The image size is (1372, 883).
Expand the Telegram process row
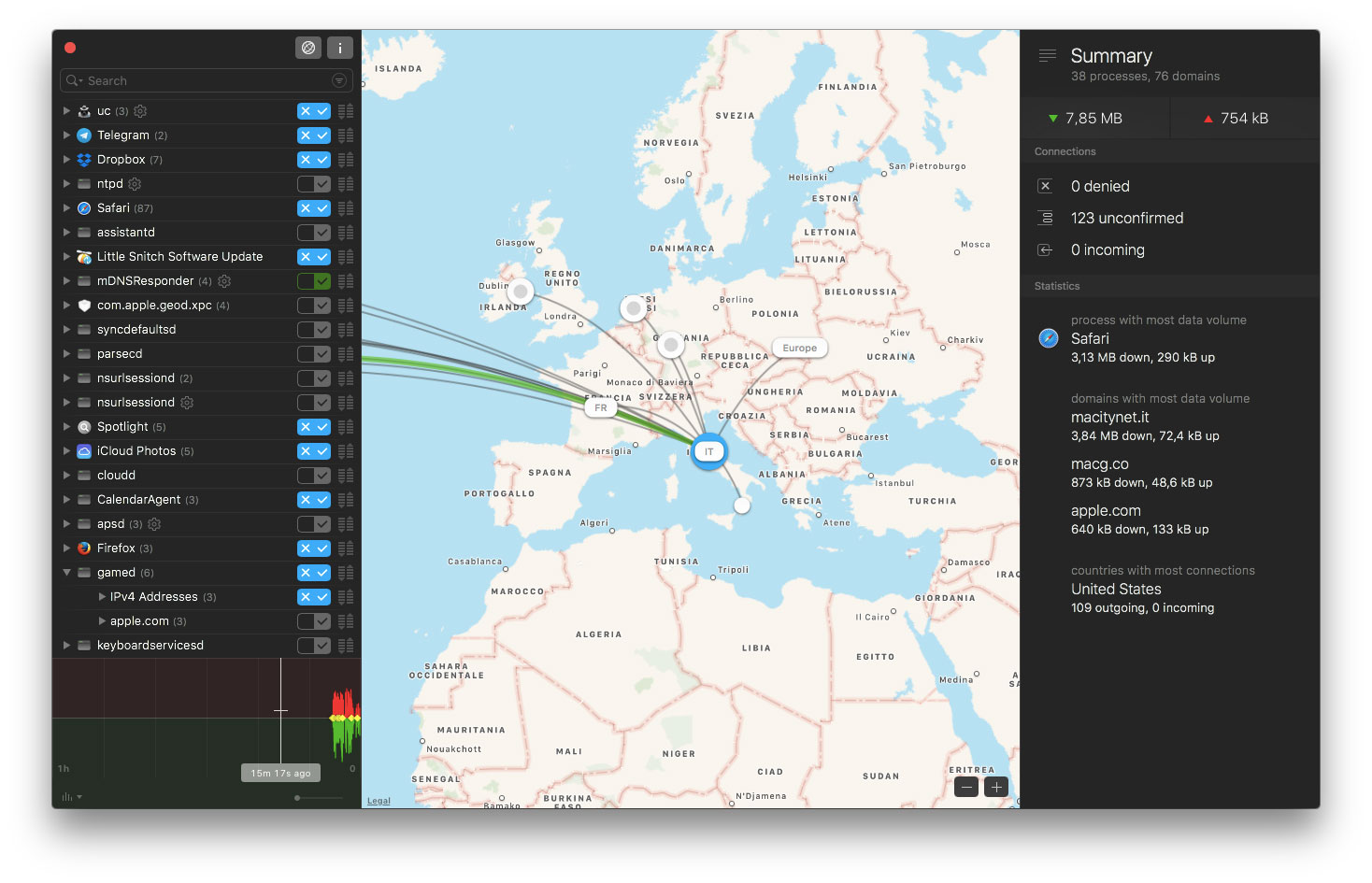coord(66,135)
